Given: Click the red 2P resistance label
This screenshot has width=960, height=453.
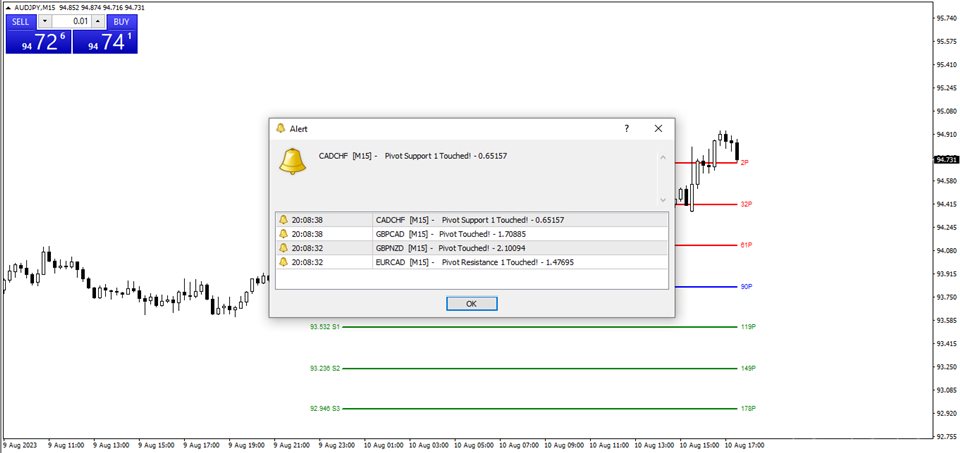Looking at the screenshot, I should coord(744,163).
